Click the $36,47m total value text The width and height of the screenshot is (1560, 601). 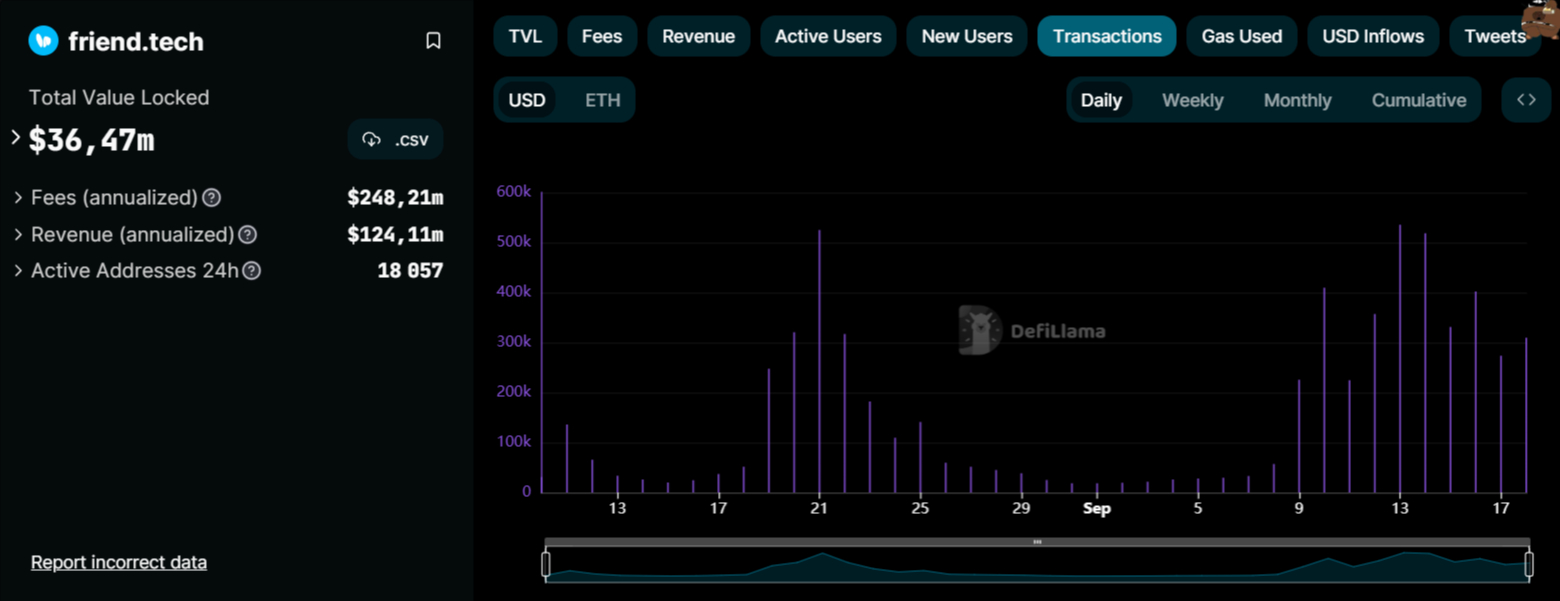91,140
